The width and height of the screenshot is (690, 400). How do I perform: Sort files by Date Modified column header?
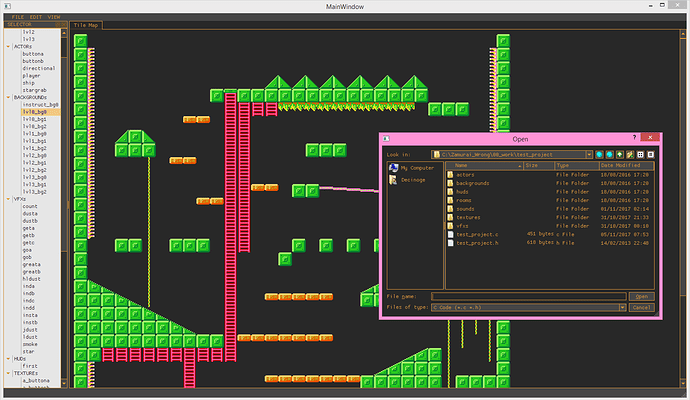627,165
